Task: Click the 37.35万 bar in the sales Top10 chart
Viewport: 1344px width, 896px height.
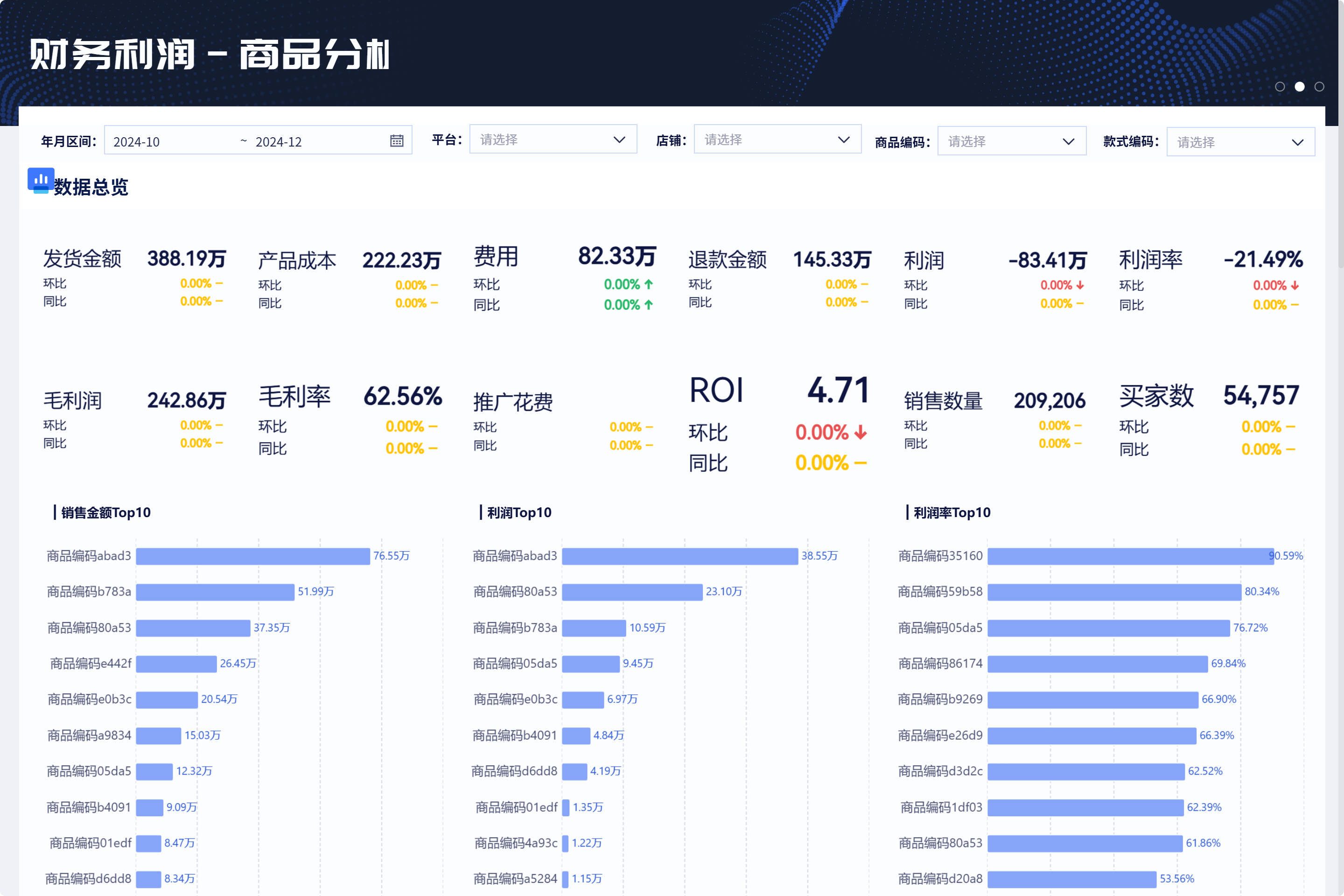Action: click(193, 628)
